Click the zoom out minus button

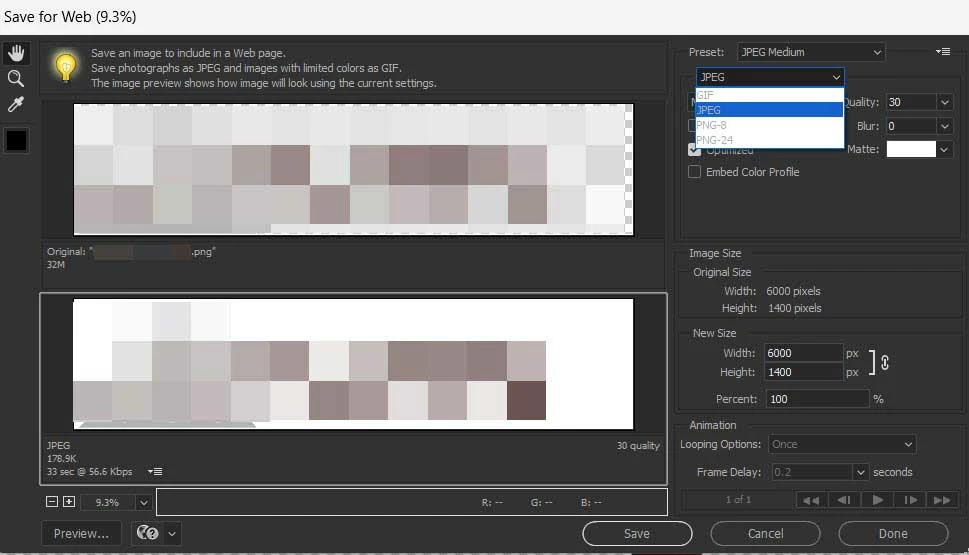pyautogui.click(x=52, y=502)
